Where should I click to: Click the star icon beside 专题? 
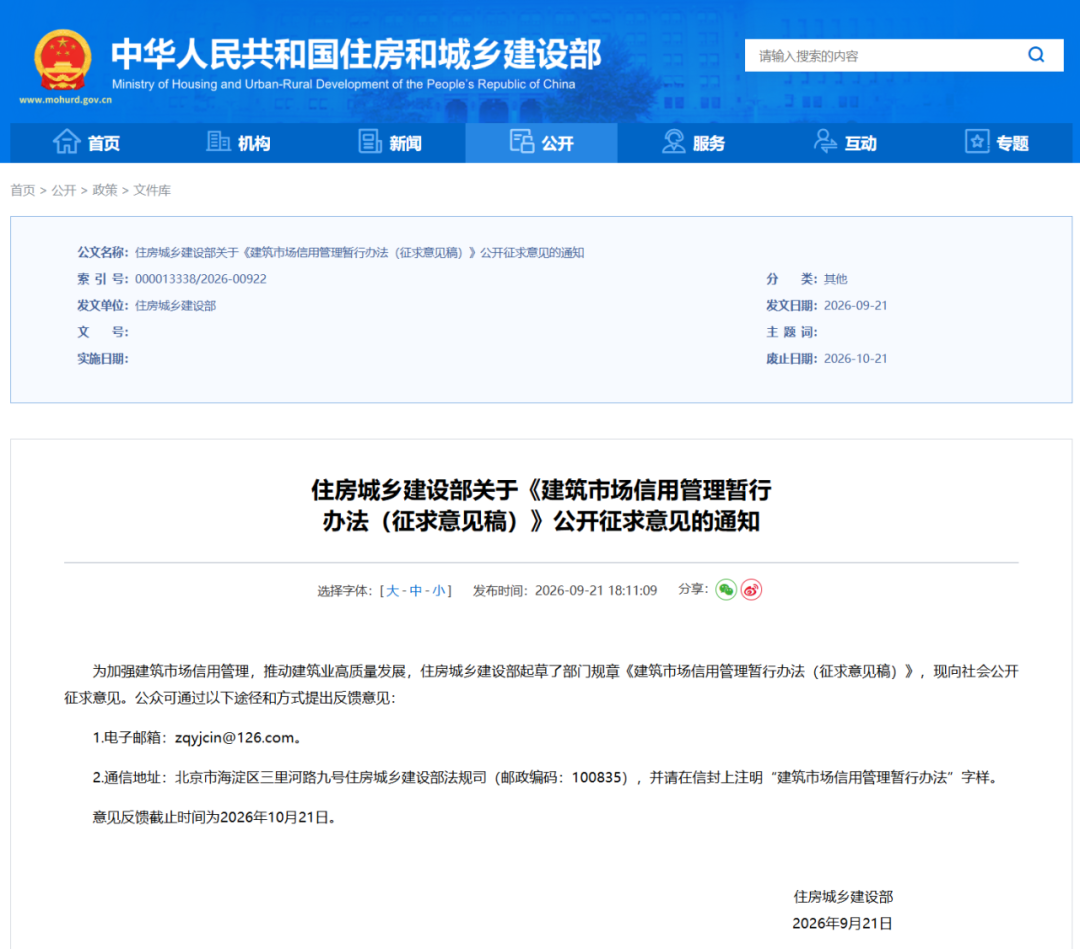click(x=977, y=141)
